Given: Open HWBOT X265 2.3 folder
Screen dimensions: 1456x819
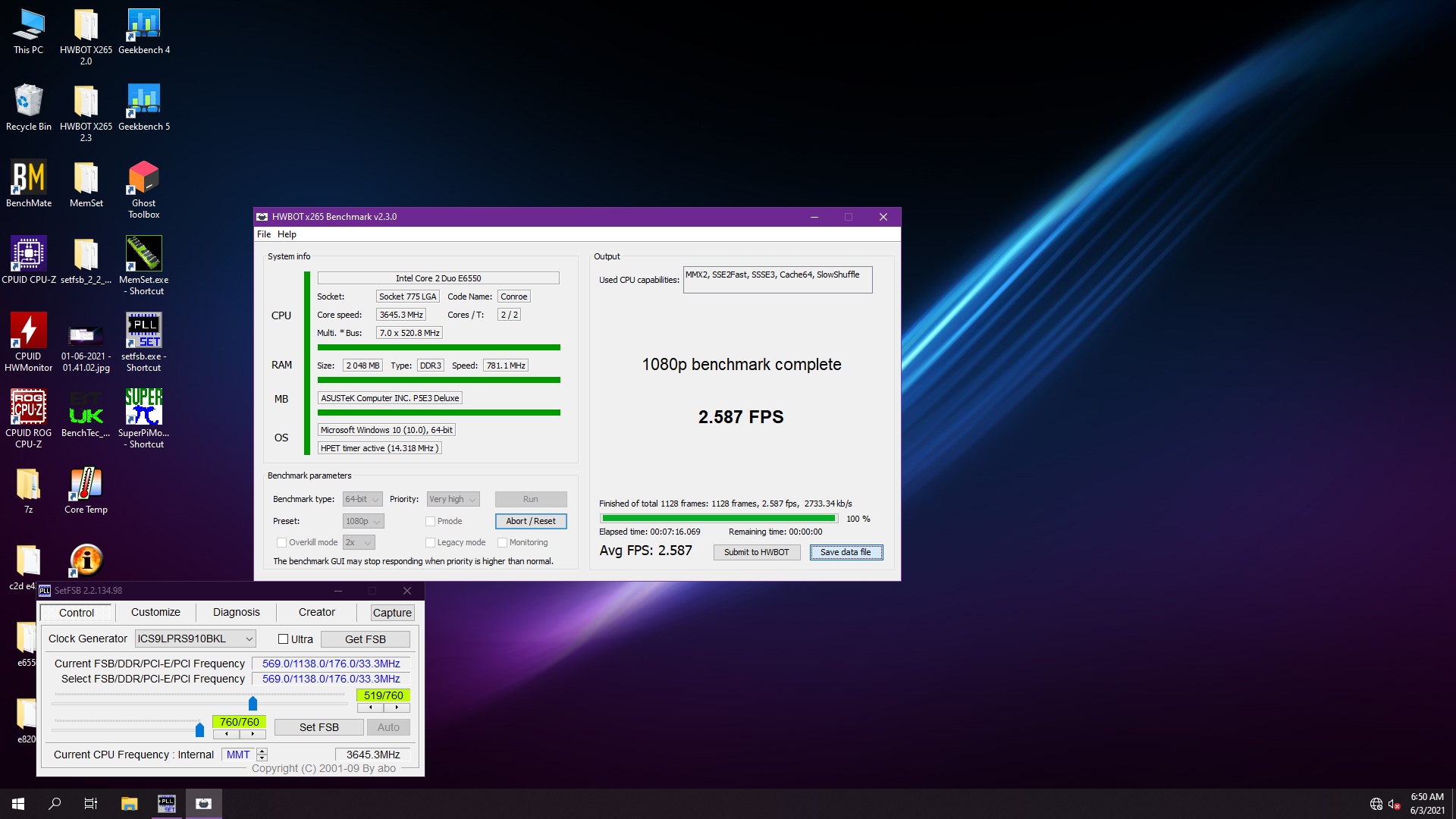Looking at the screenshot, I should point(86,113).
